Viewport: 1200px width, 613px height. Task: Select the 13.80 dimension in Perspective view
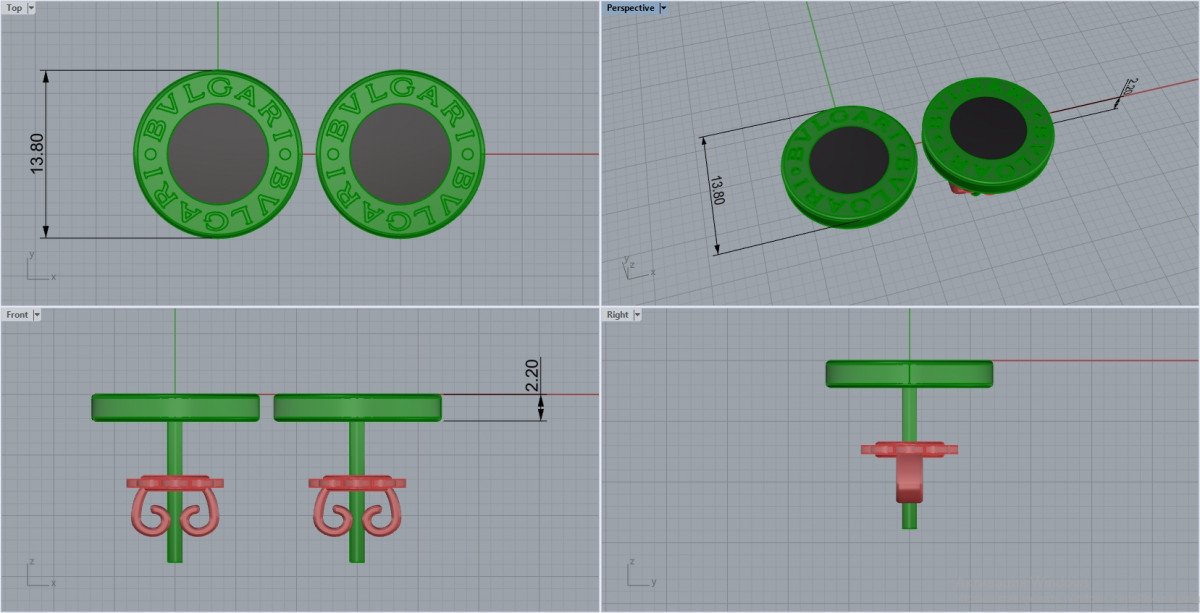[716, 189]
